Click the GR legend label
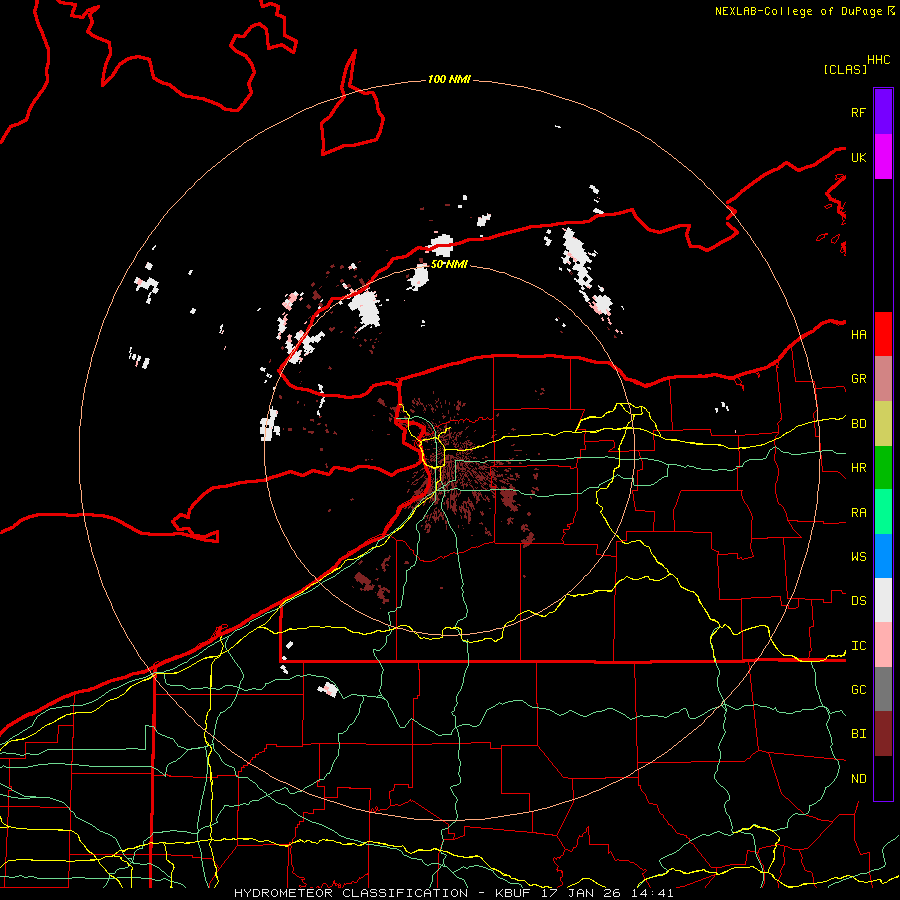The width and height of the screenshot is (900, 900). coord(858,379)
